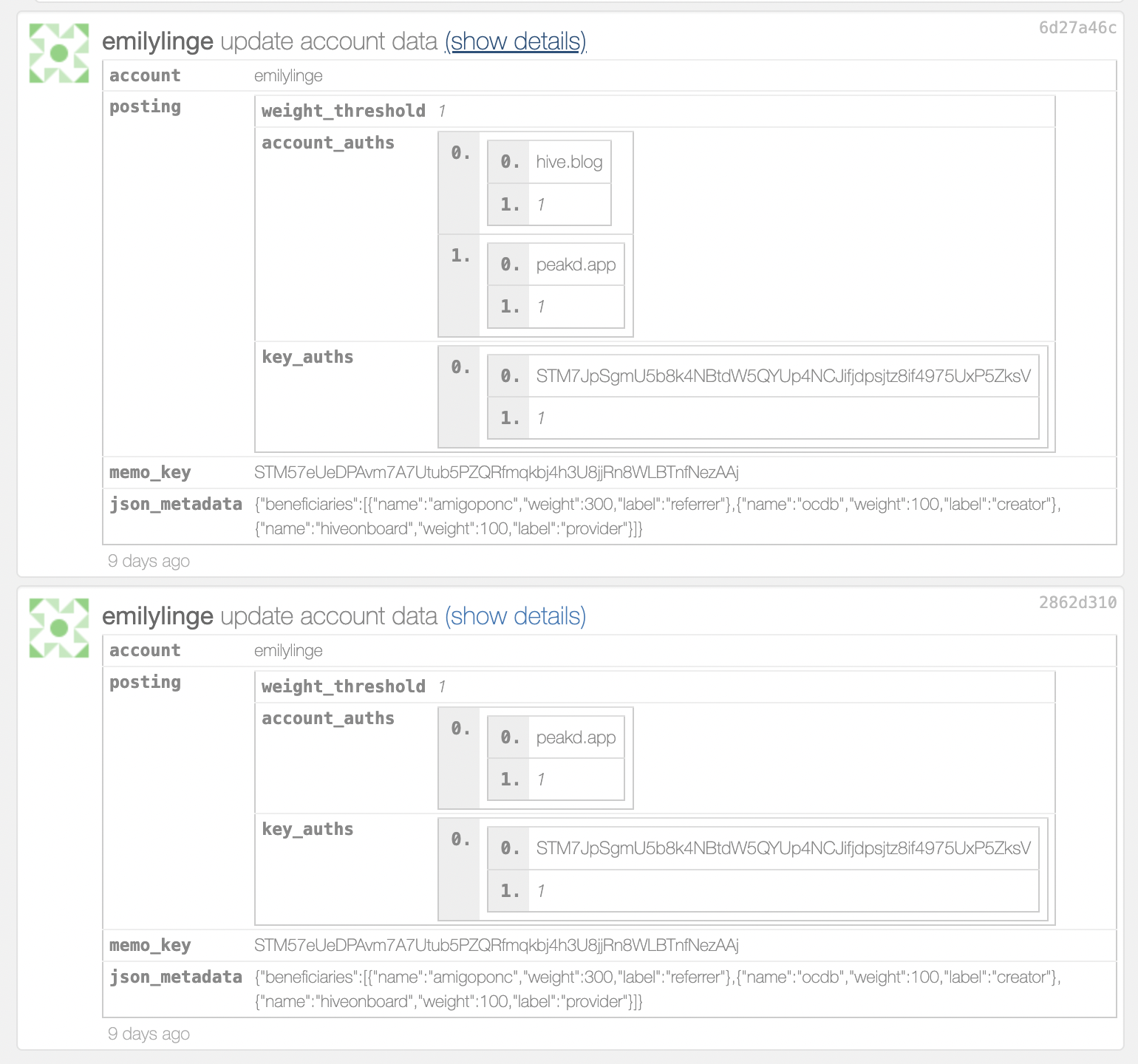Open emilylinge username heading in 2862d310 card

(157, 616)
